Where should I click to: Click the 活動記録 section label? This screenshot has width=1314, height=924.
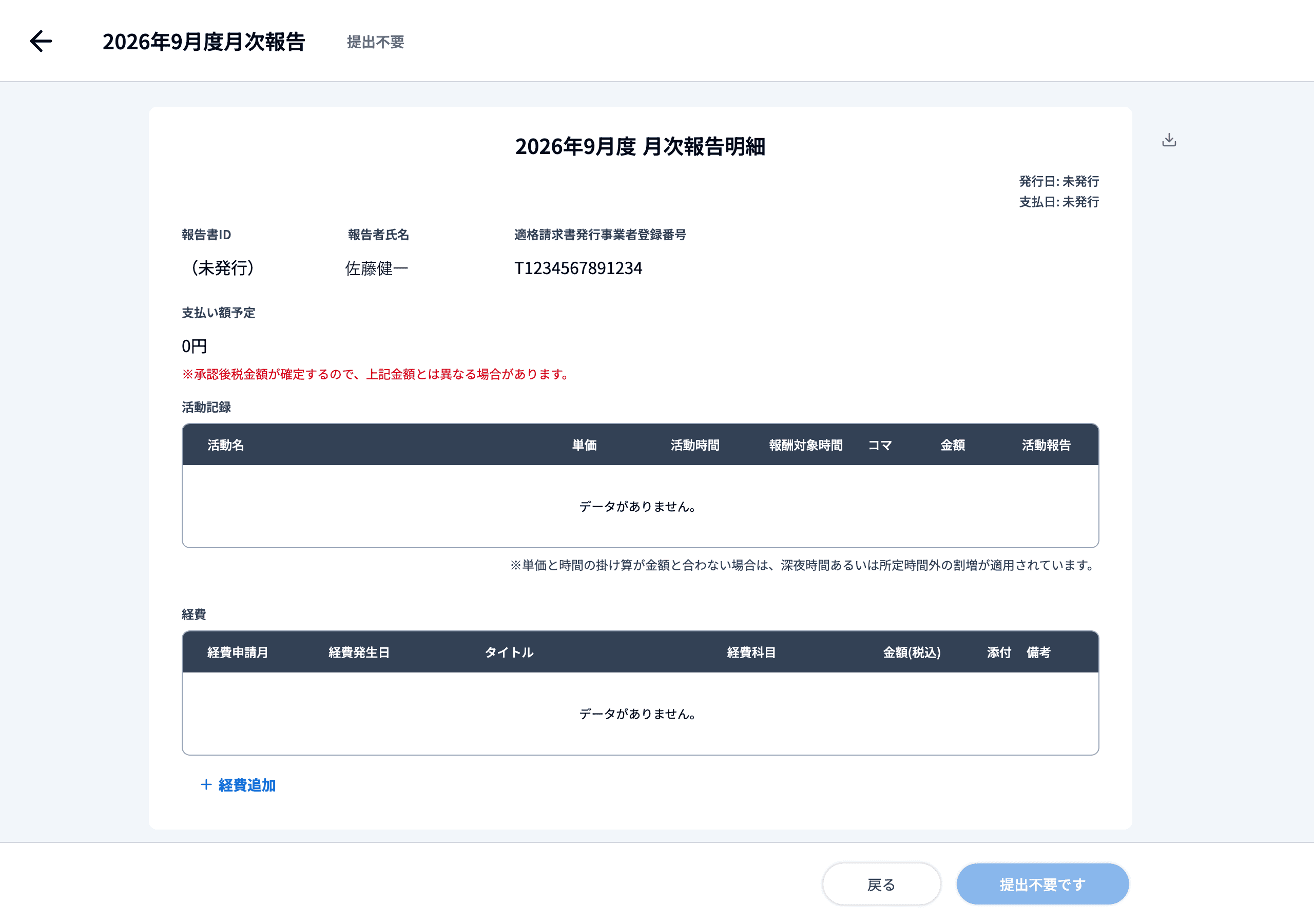coord(207,407)
